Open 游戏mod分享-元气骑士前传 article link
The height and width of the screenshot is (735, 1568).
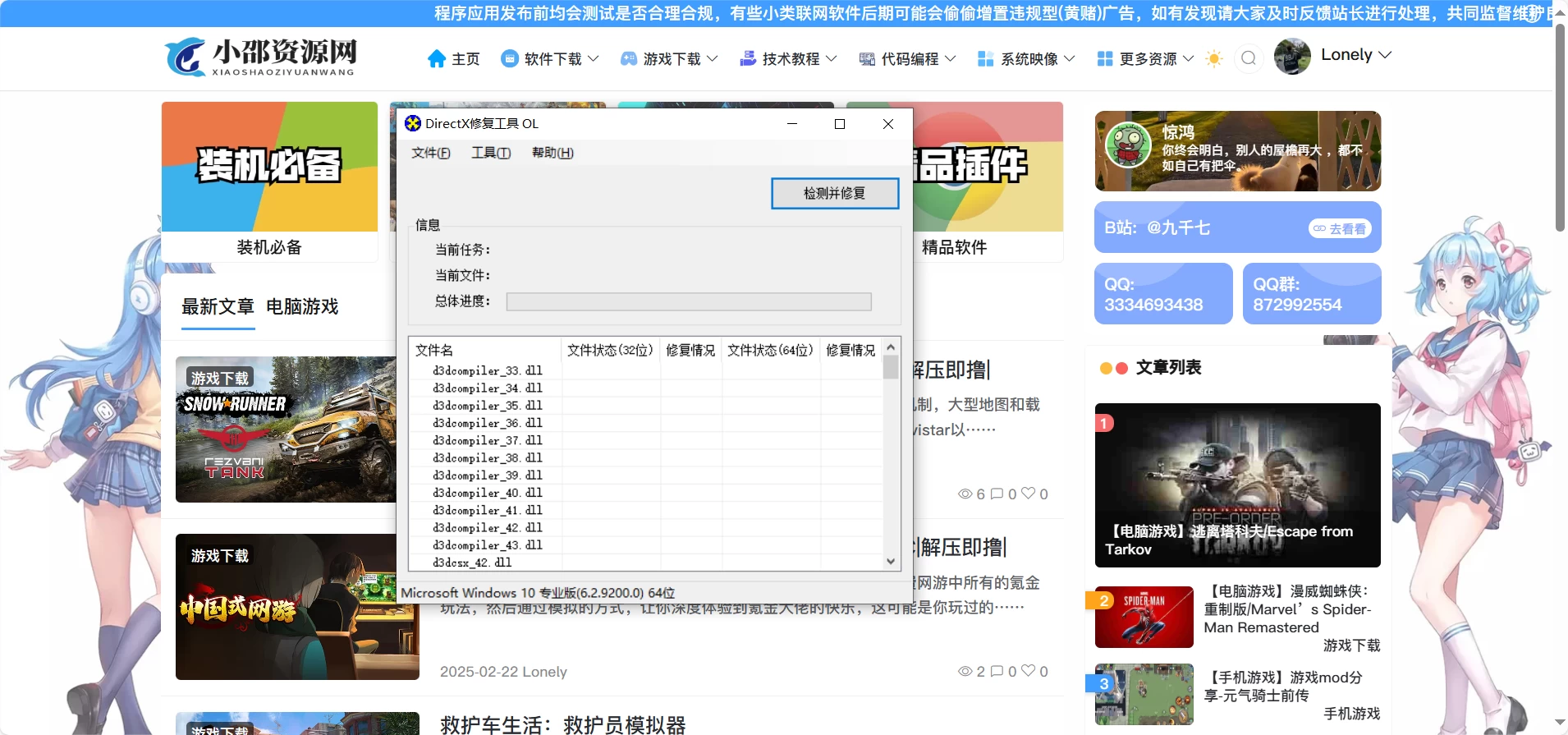point(1283,687)
